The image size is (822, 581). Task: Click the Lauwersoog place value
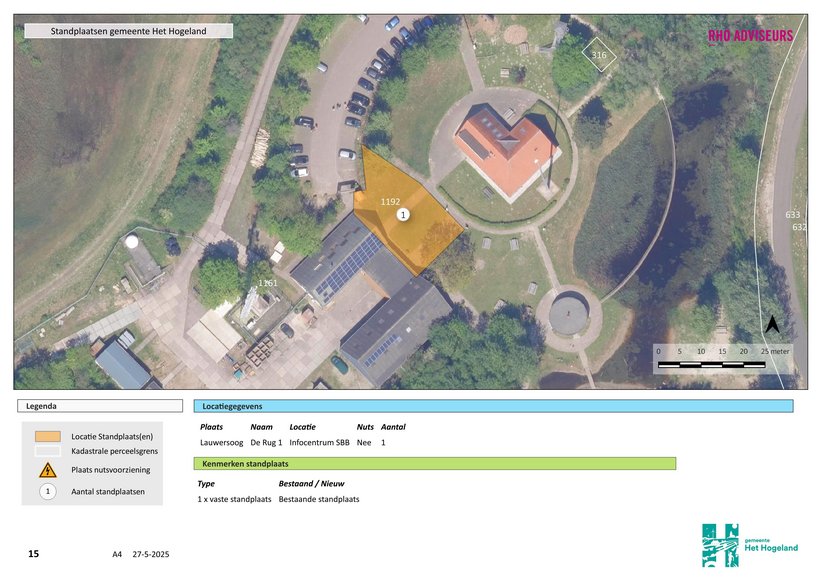(219, 442)
